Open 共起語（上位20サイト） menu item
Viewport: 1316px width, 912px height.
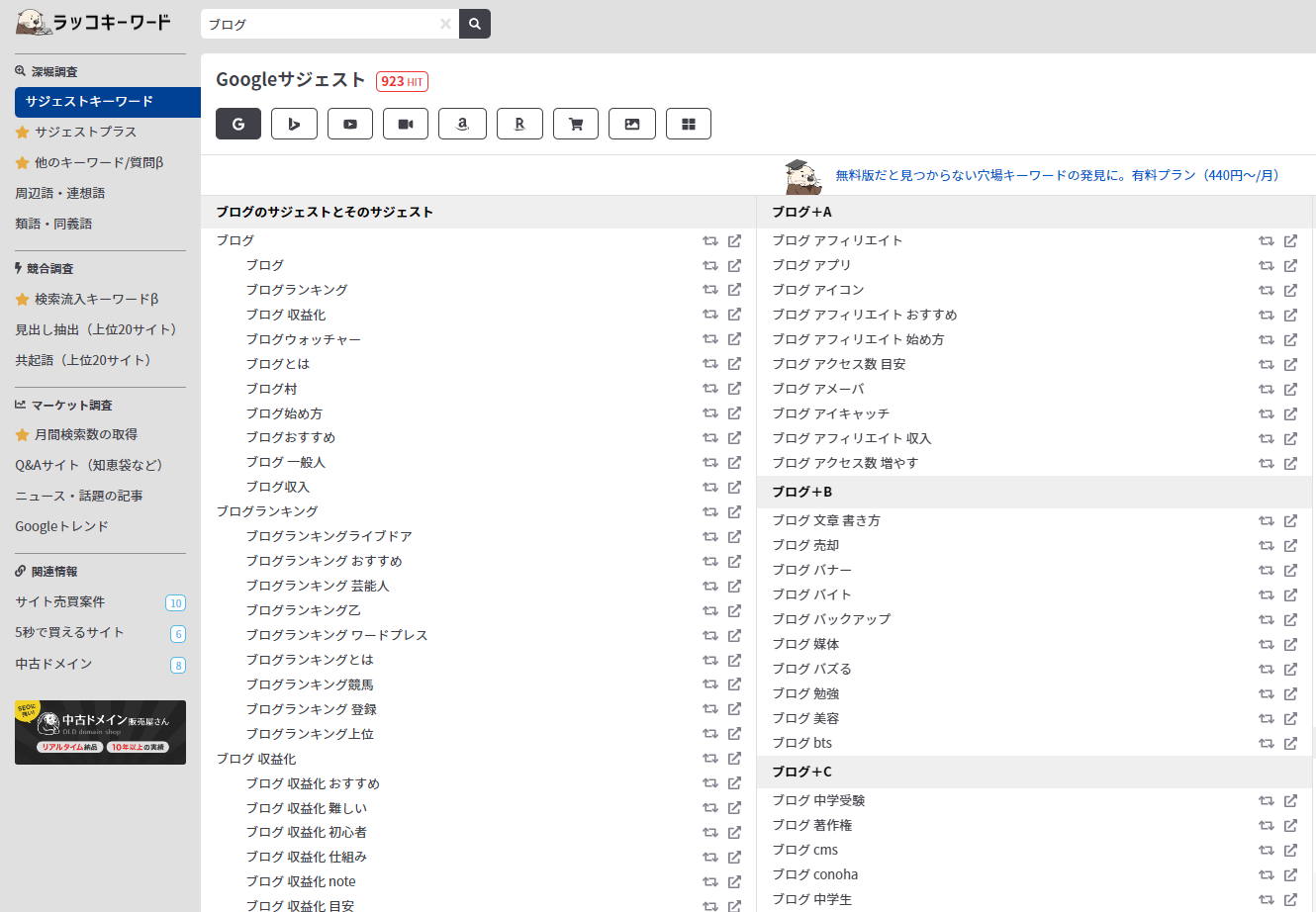86,360
